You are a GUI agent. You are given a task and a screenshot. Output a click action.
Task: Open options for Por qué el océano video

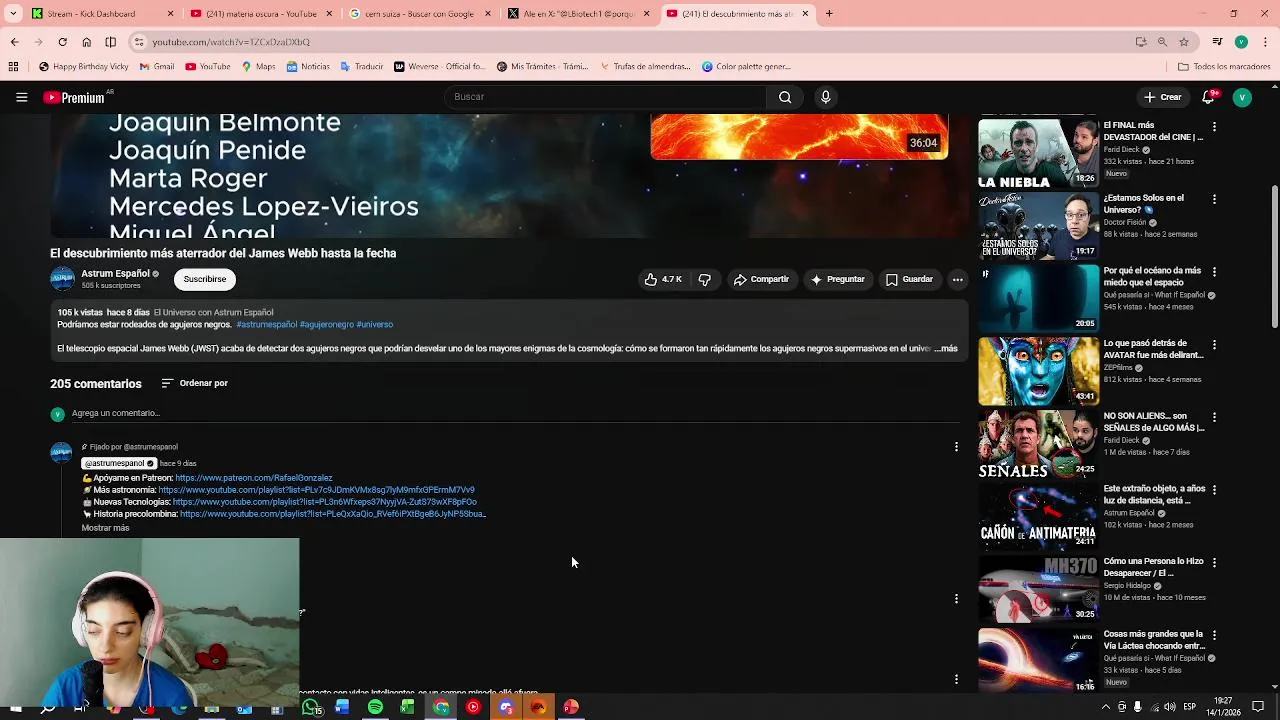pyautogui.click(x=1214, y=272)
